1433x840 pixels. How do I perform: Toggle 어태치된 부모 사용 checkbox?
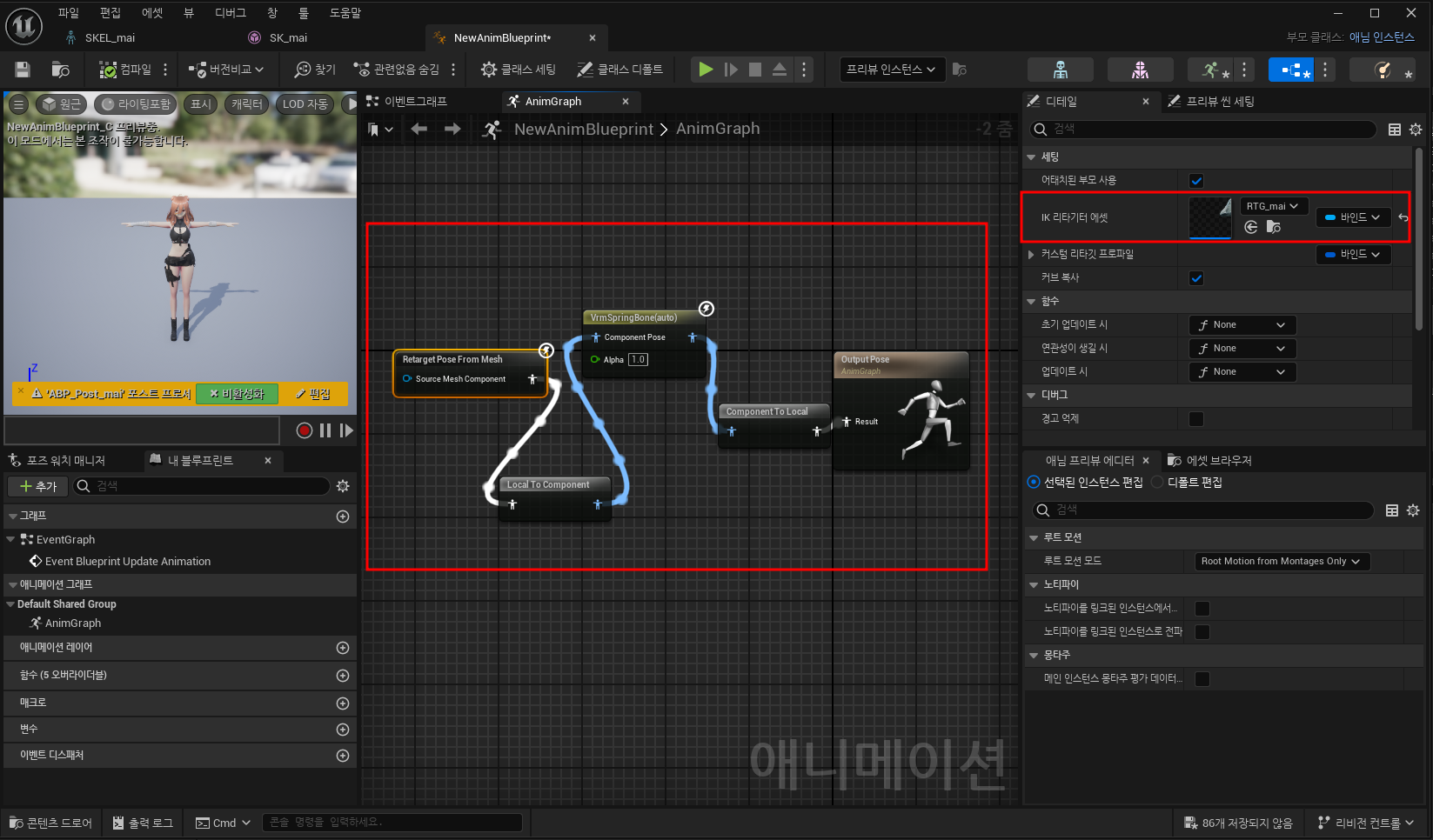click(x=1196, y=181)
